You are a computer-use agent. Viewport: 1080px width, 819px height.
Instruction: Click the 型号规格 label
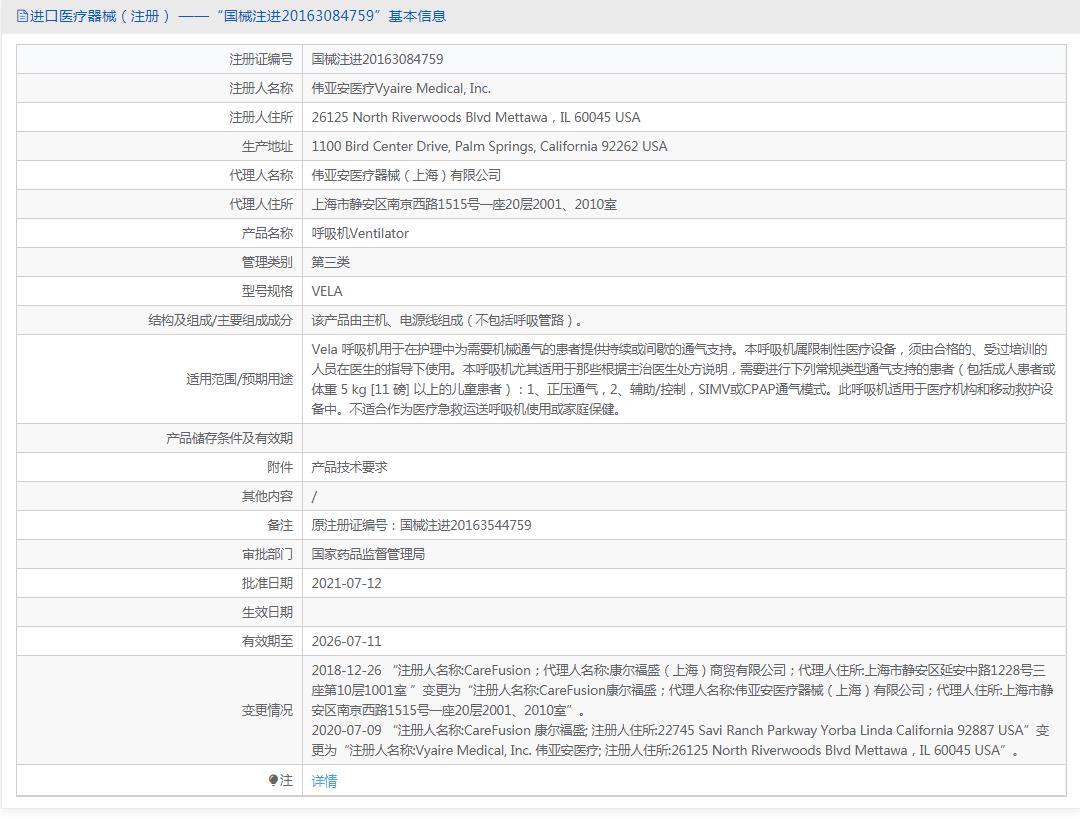267,291
